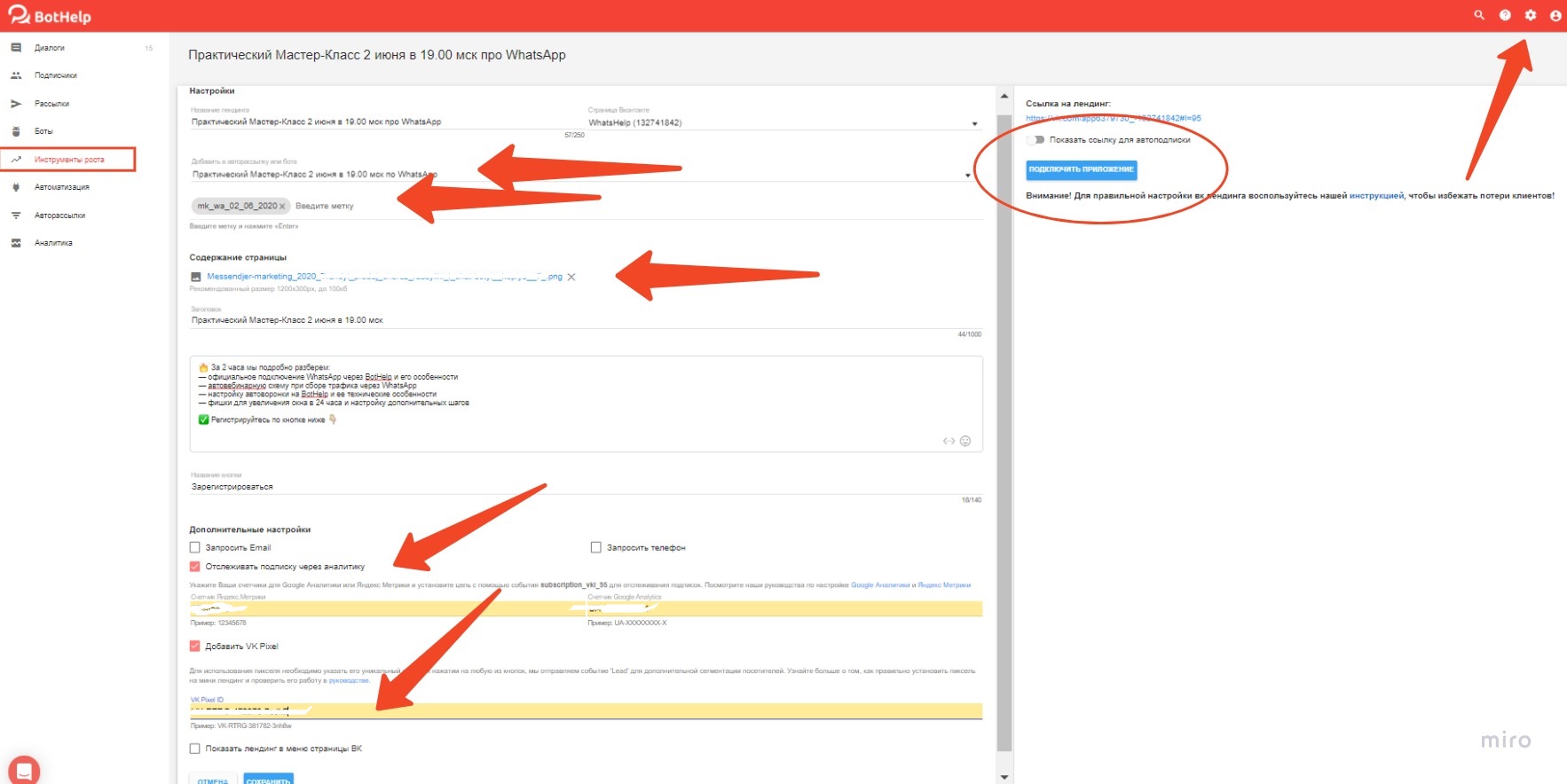This screenshot has height=784, width=1567.
Task: Click the help question mark icon
Action: pyautogui.click(x=1505, y=15)
